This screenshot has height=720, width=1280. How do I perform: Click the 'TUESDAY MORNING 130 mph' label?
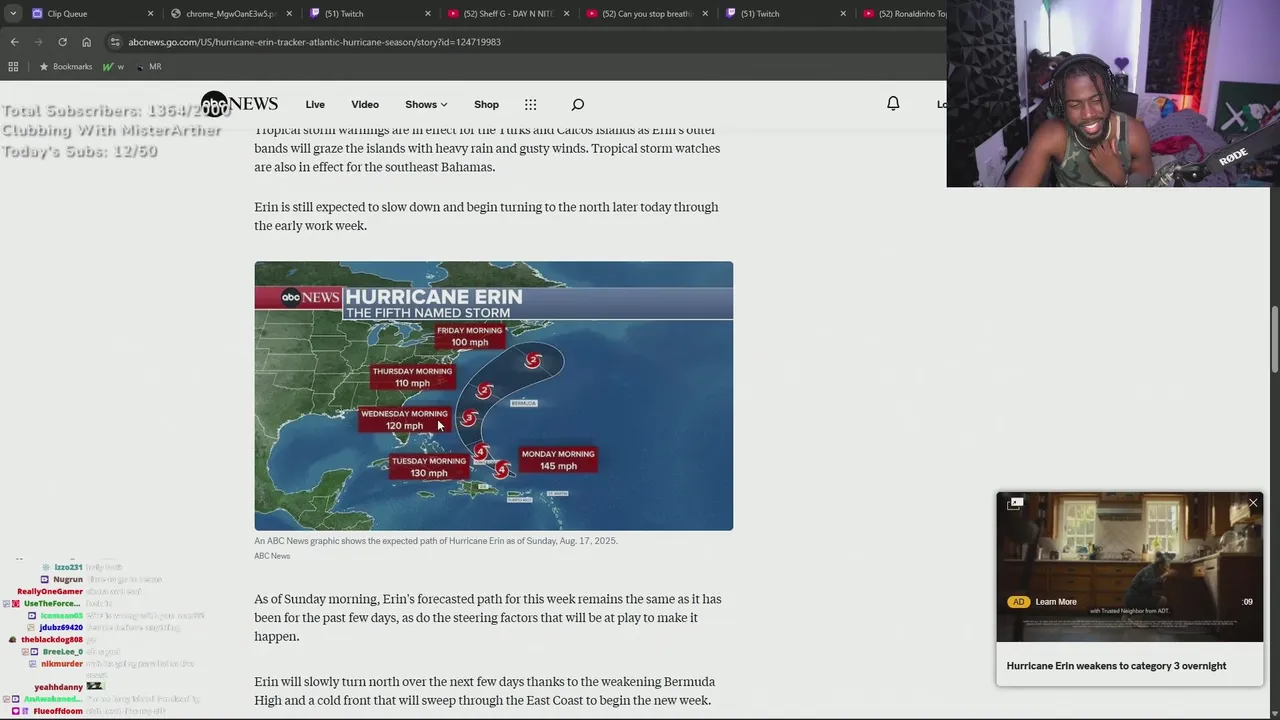428,467
